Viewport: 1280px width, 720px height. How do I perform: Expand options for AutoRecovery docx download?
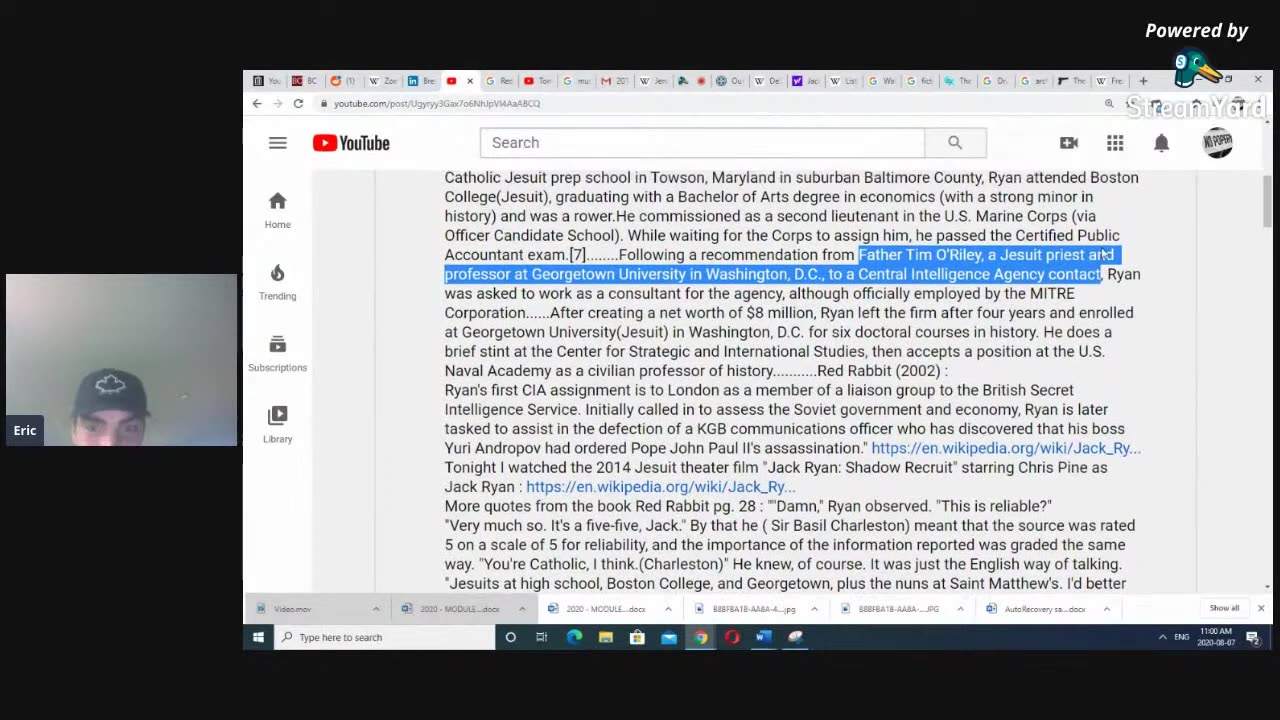point(1106,608)
